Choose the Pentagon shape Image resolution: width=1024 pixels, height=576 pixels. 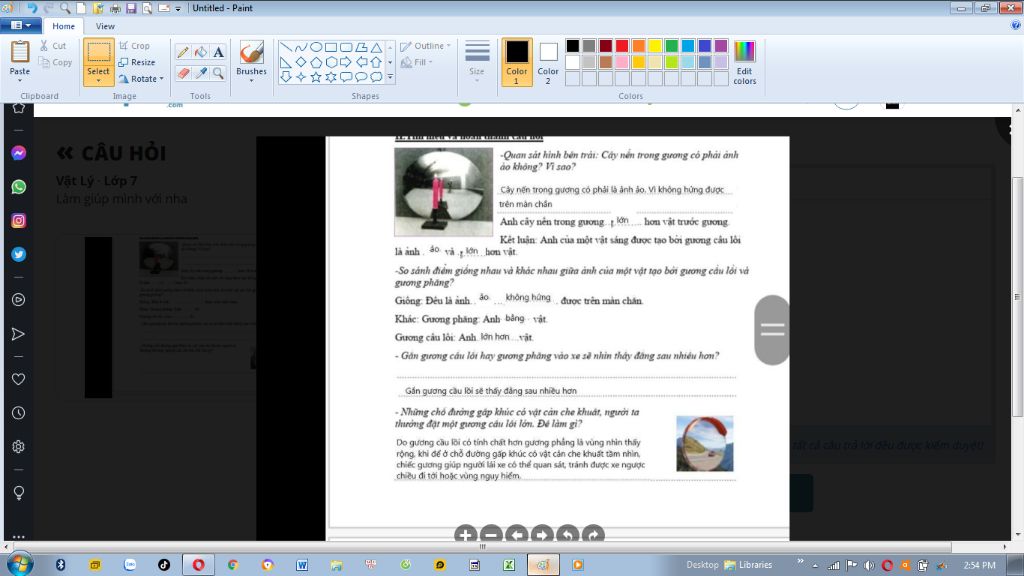click(316, 62)
